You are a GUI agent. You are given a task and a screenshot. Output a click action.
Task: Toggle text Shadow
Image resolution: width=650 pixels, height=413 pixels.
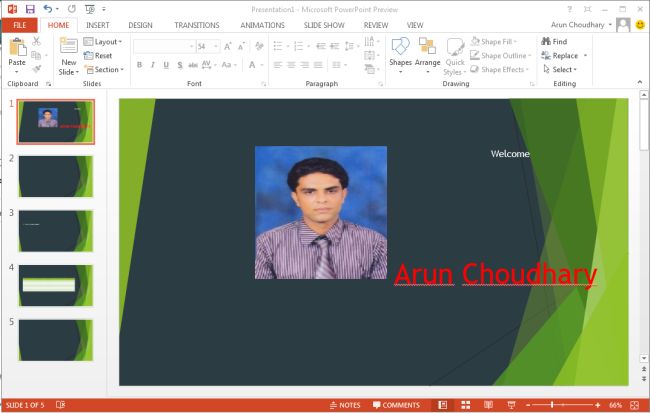point(180,65)
